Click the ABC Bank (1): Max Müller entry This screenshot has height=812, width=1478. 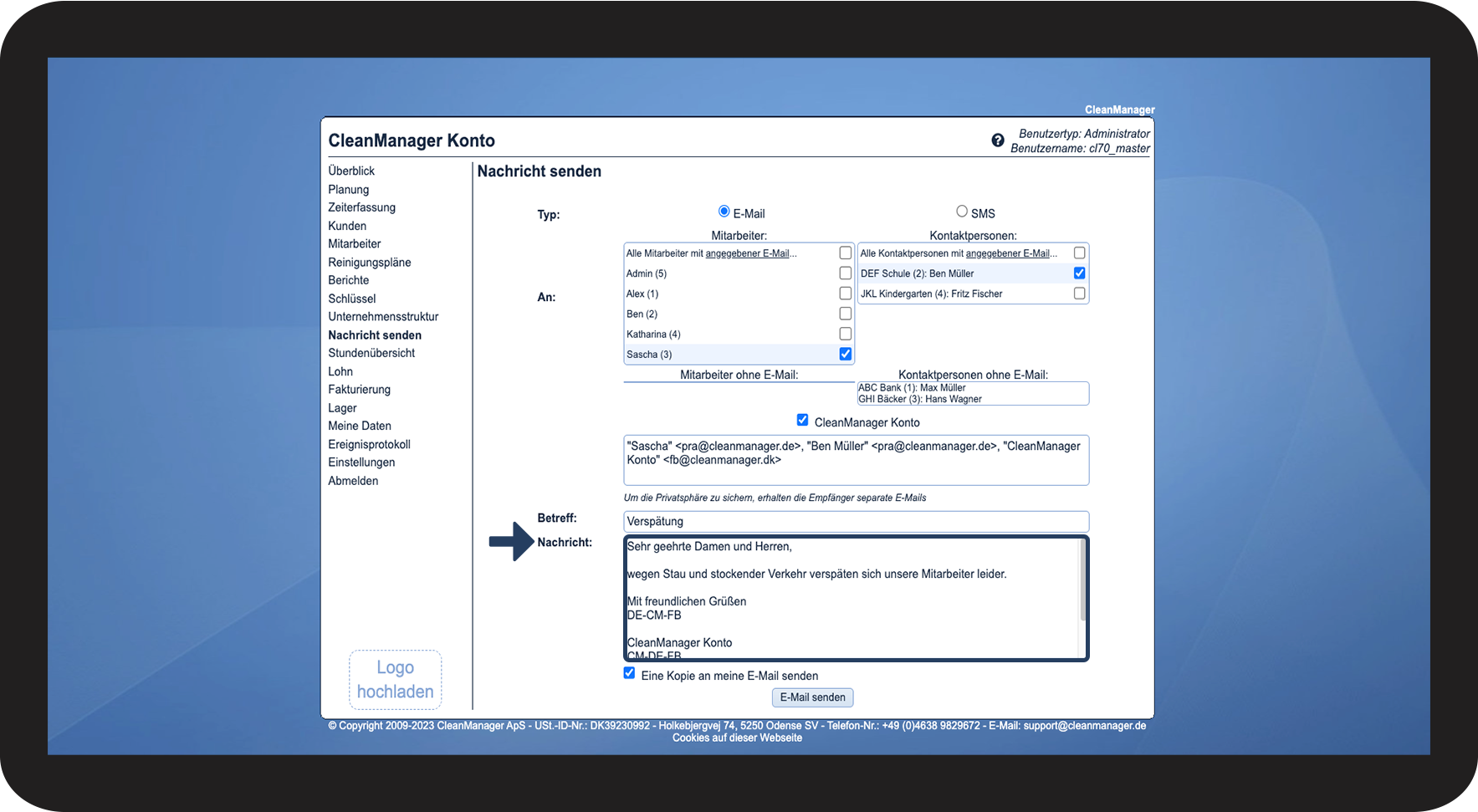click(x=912, y=388)
